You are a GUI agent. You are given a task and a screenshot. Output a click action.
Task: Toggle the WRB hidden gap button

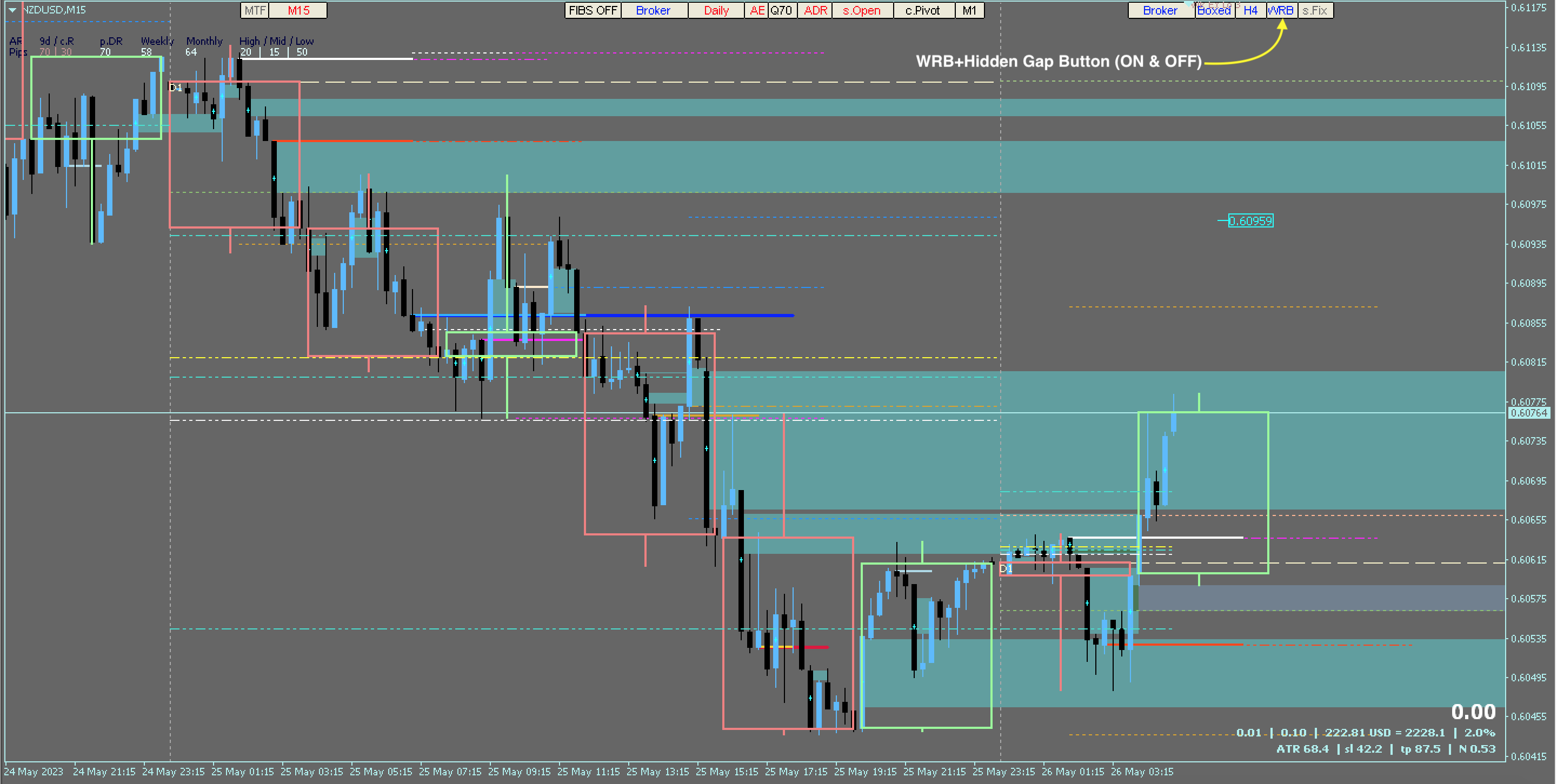[1280, 10]
